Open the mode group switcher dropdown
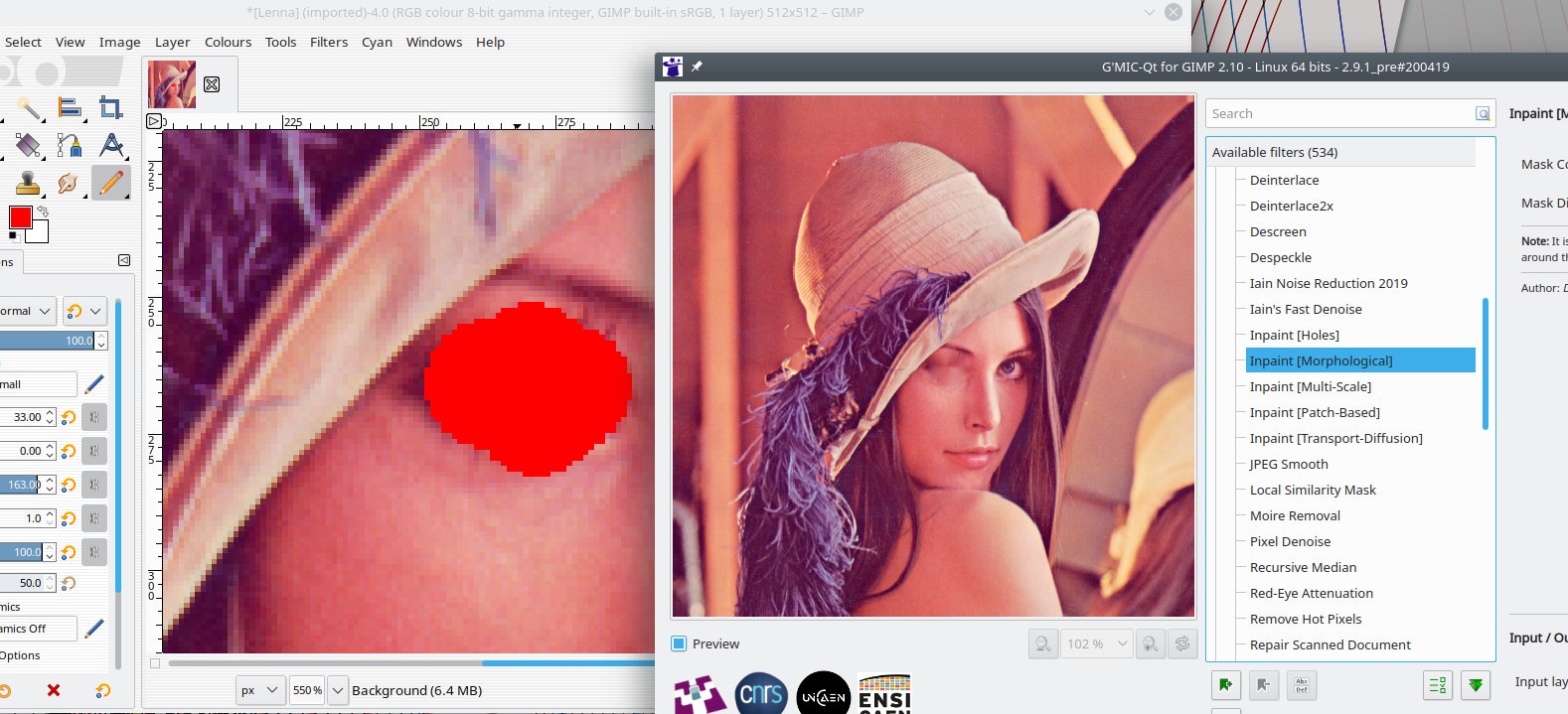The height and width of the screenshot is (714, 1568). tap(84, 311)
